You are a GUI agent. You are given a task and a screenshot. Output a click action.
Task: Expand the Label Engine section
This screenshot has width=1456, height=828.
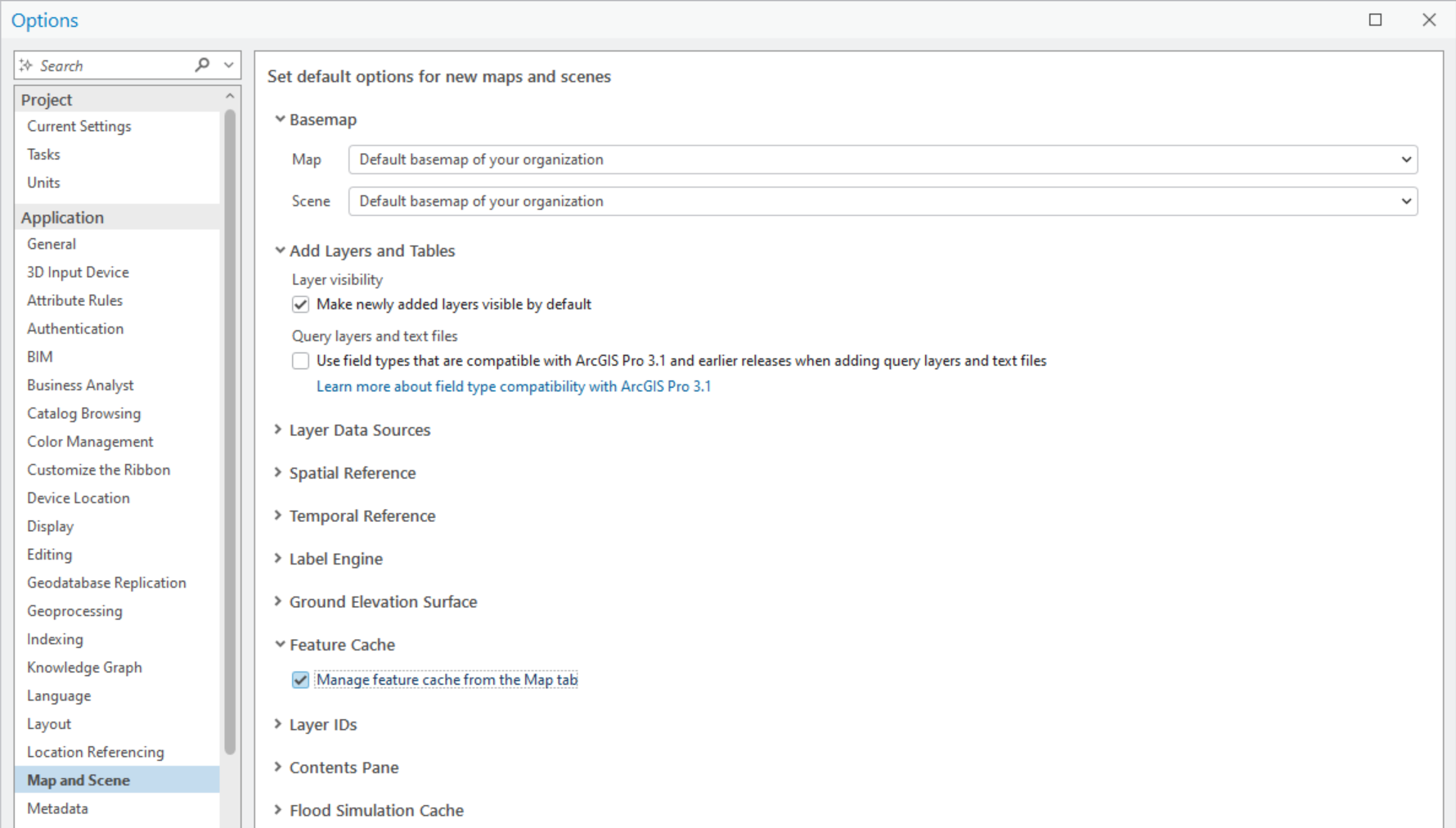coord(278,559)
